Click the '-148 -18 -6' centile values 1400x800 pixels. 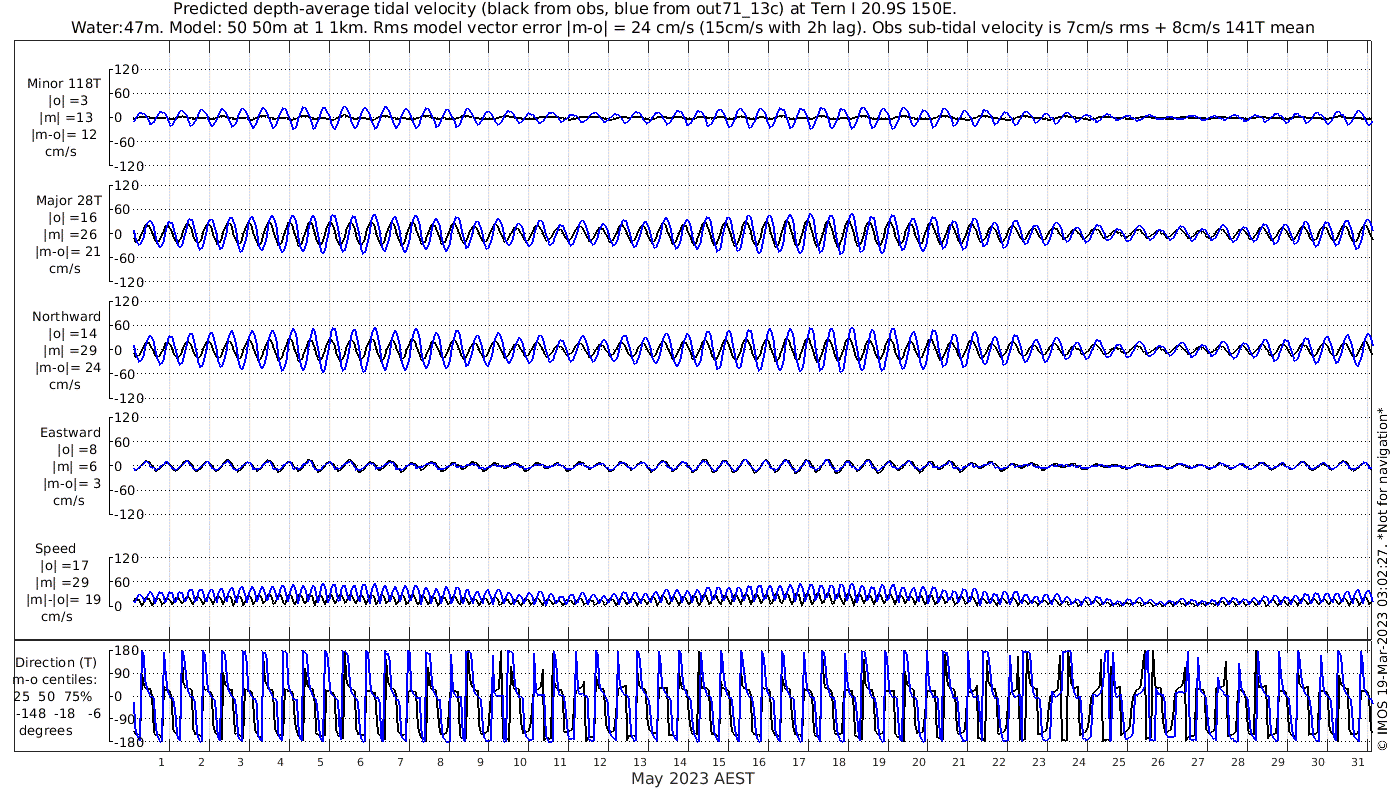[x=58, y=713]
